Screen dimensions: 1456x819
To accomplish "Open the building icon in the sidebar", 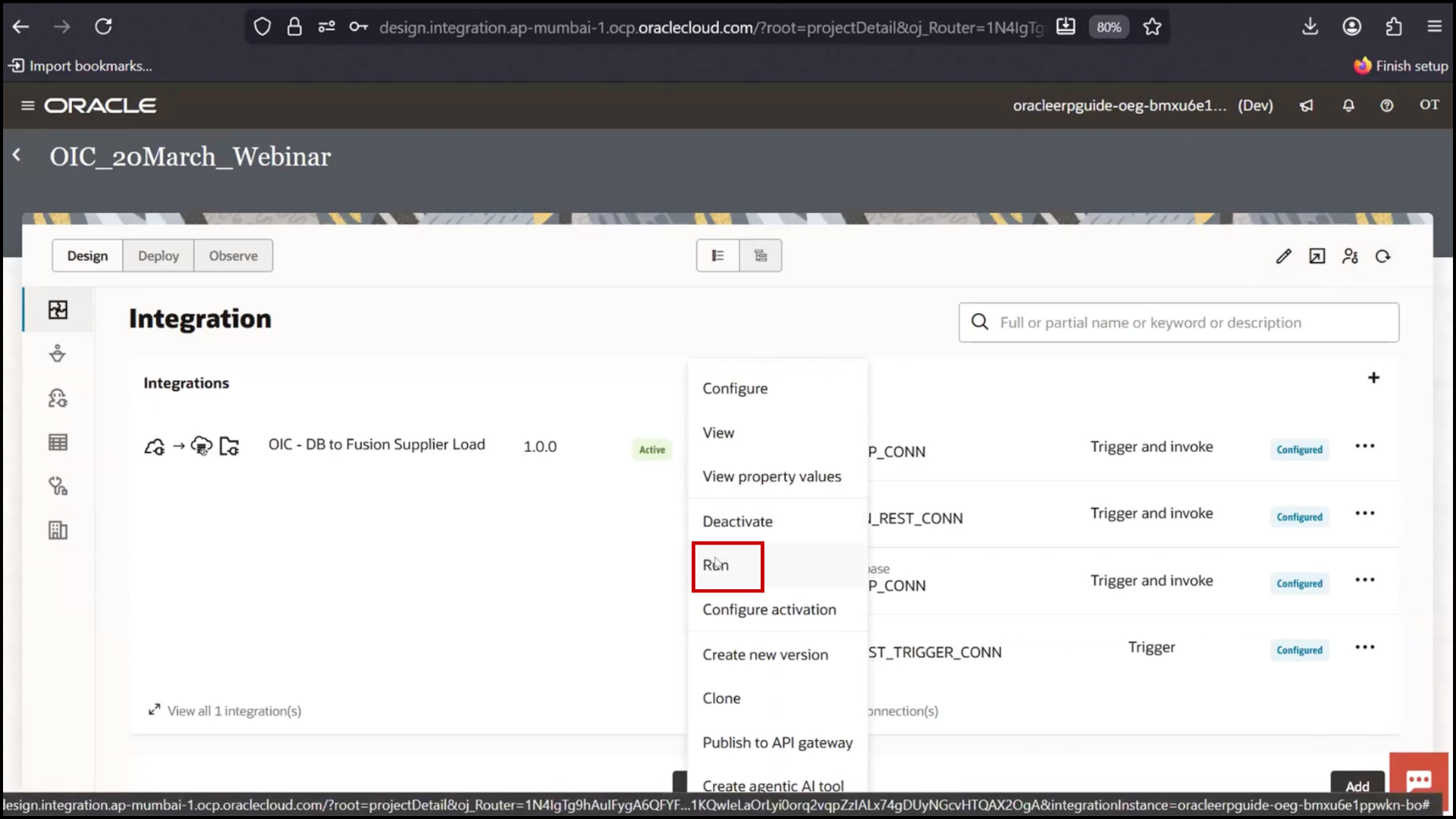I will click(58, 530).
